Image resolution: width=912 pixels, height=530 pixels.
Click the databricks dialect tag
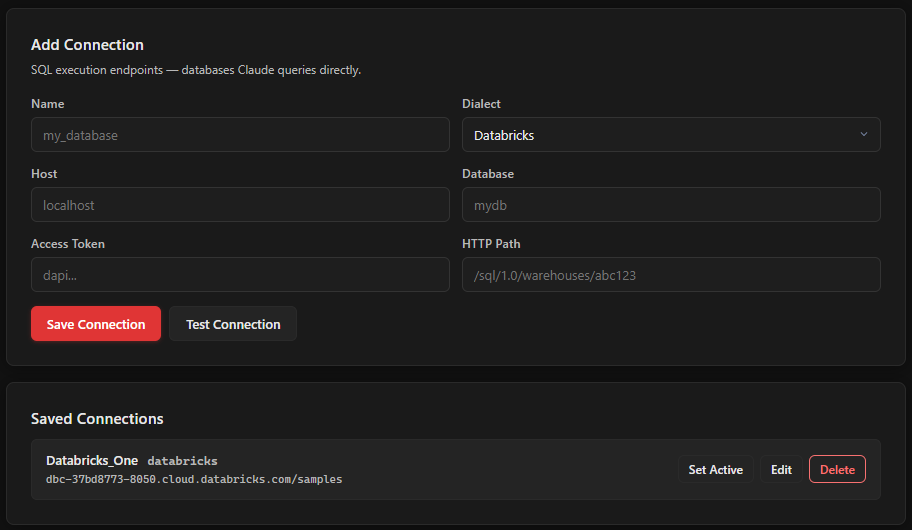pos(183,461)
